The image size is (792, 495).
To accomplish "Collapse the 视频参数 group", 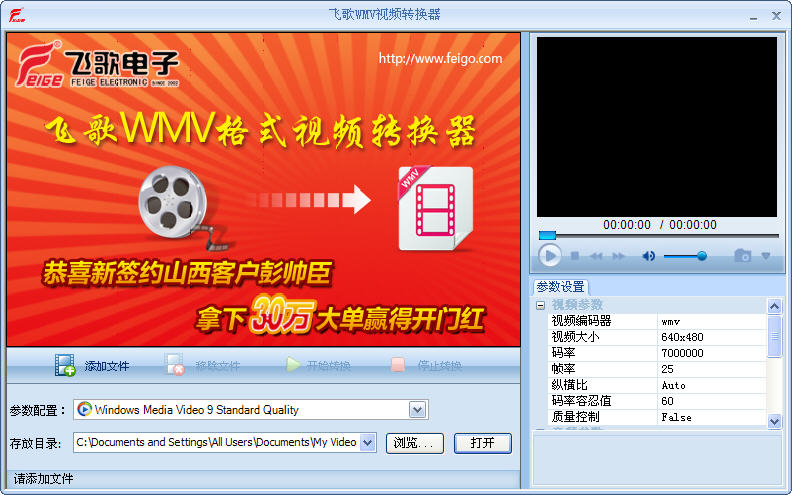I will click(540, 305).
